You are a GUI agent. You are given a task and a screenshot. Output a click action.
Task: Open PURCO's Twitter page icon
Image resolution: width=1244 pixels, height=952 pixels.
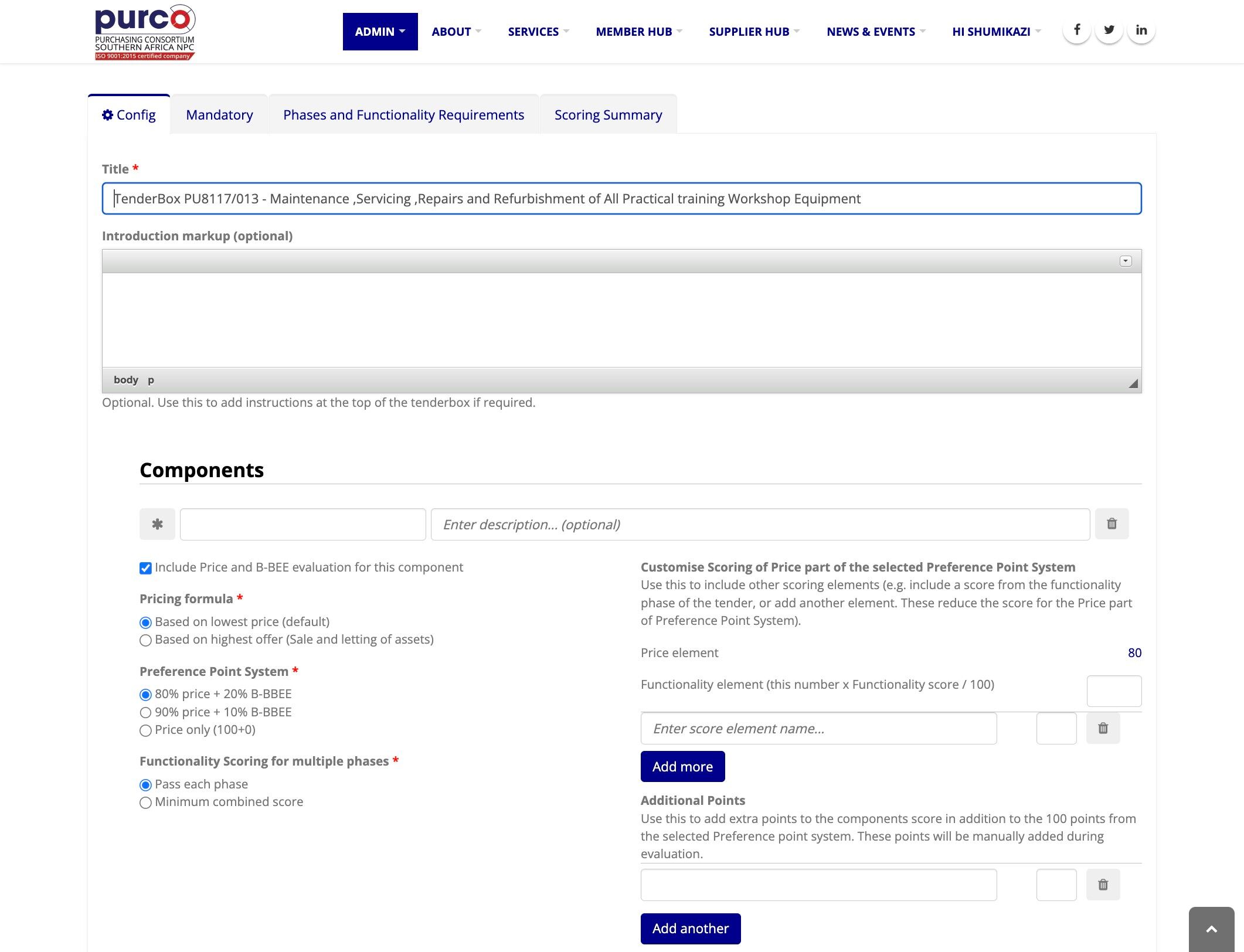[x=1109, y=30]
